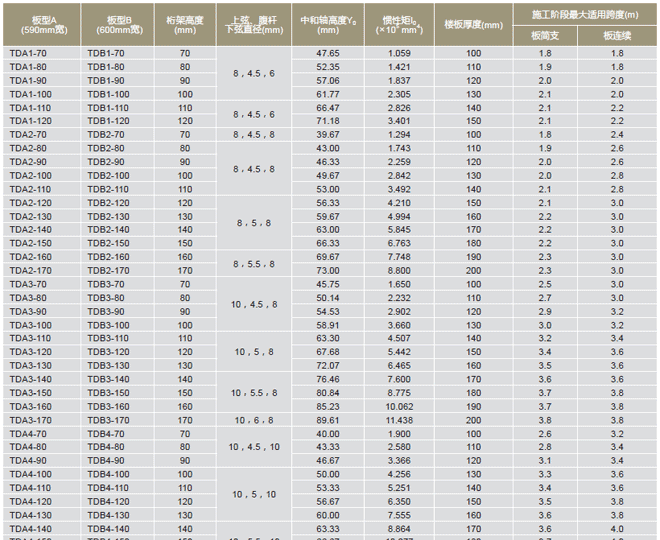Select the 10 , 6 , 8 diameter cell
Screen dimensions: 660x540
point(253,420)
